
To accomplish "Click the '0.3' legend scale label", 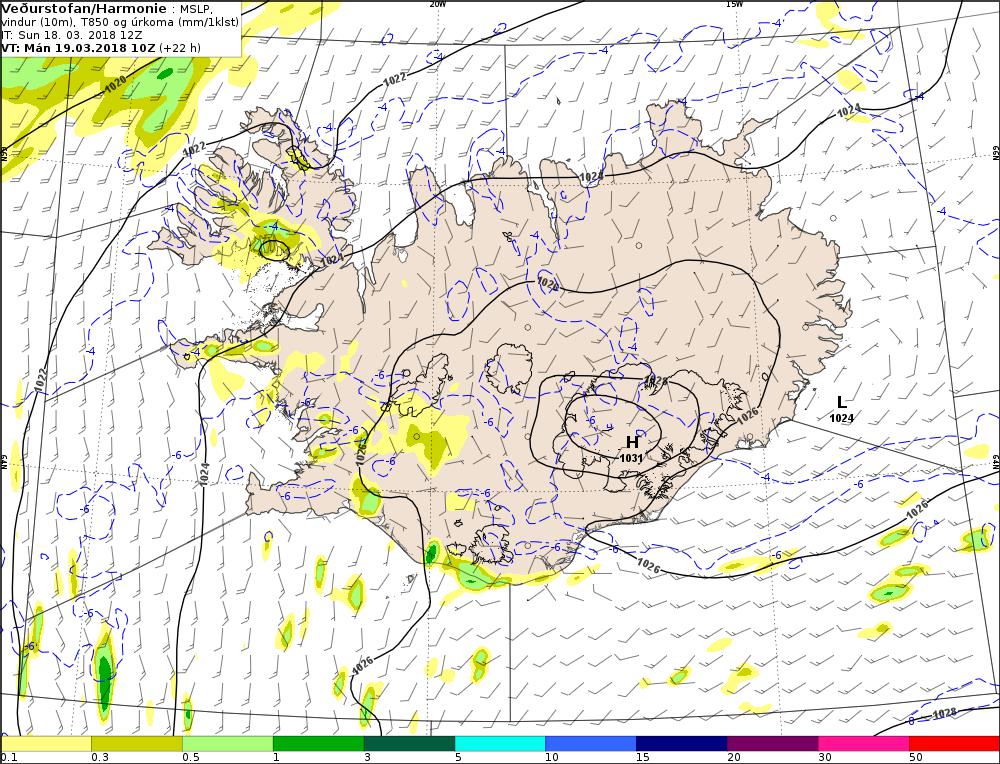I will (99, 758).
